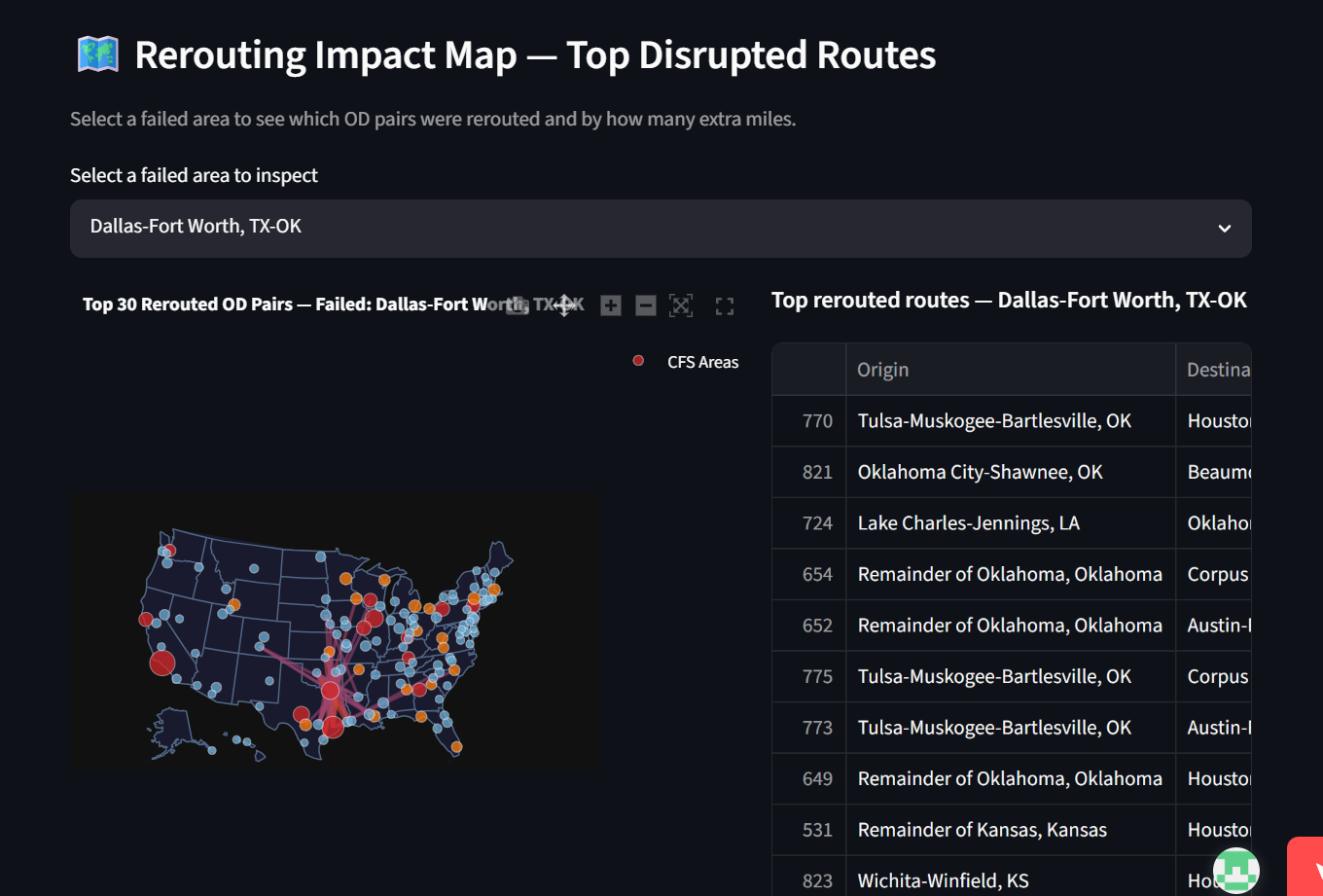
Task: Click Tulsa-Muskogee-Bartlesville origin in row 775
Action: coord(1011,676)
